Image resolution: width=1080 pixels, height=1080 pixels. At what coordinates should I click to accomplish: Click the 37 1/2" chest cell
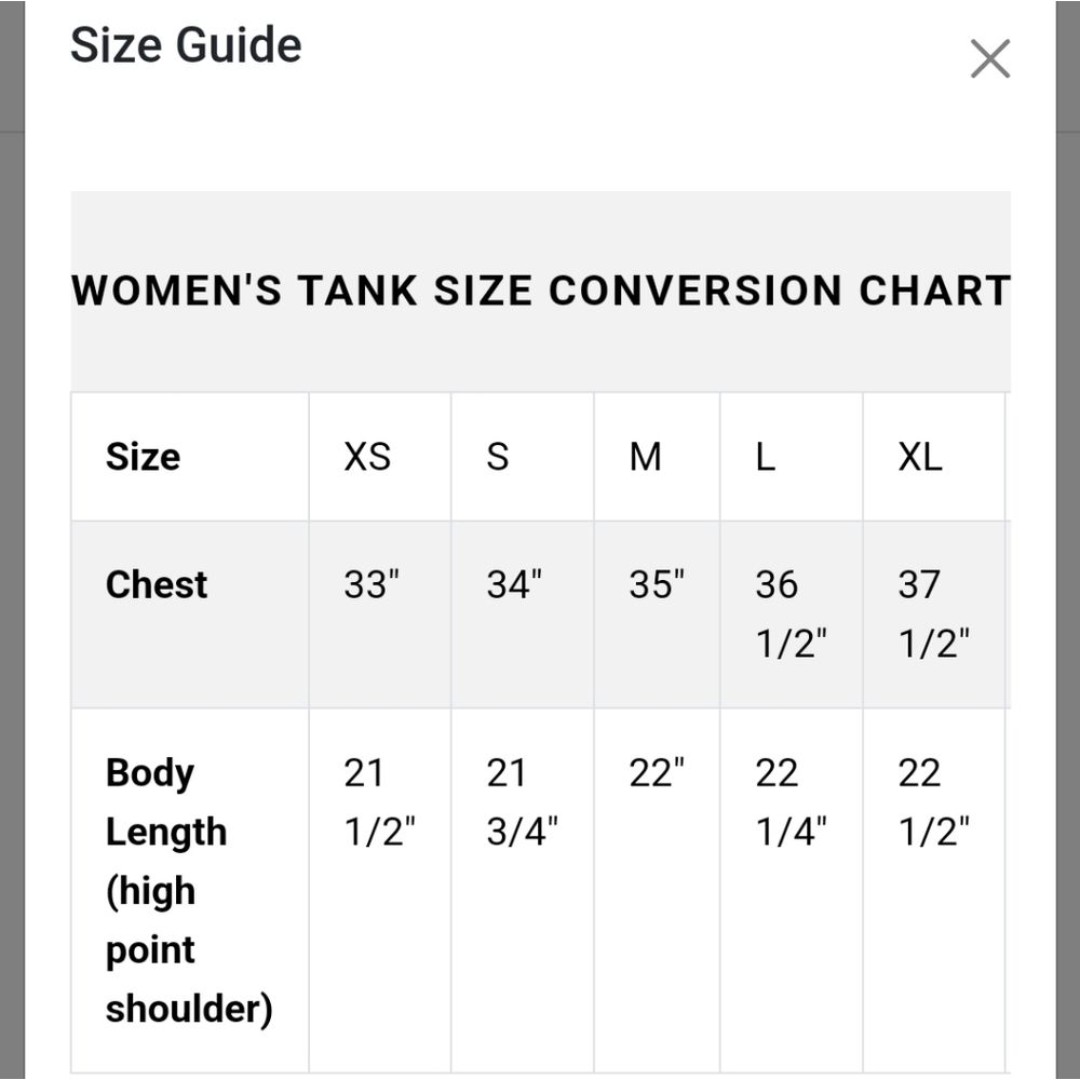coord(933,614)
